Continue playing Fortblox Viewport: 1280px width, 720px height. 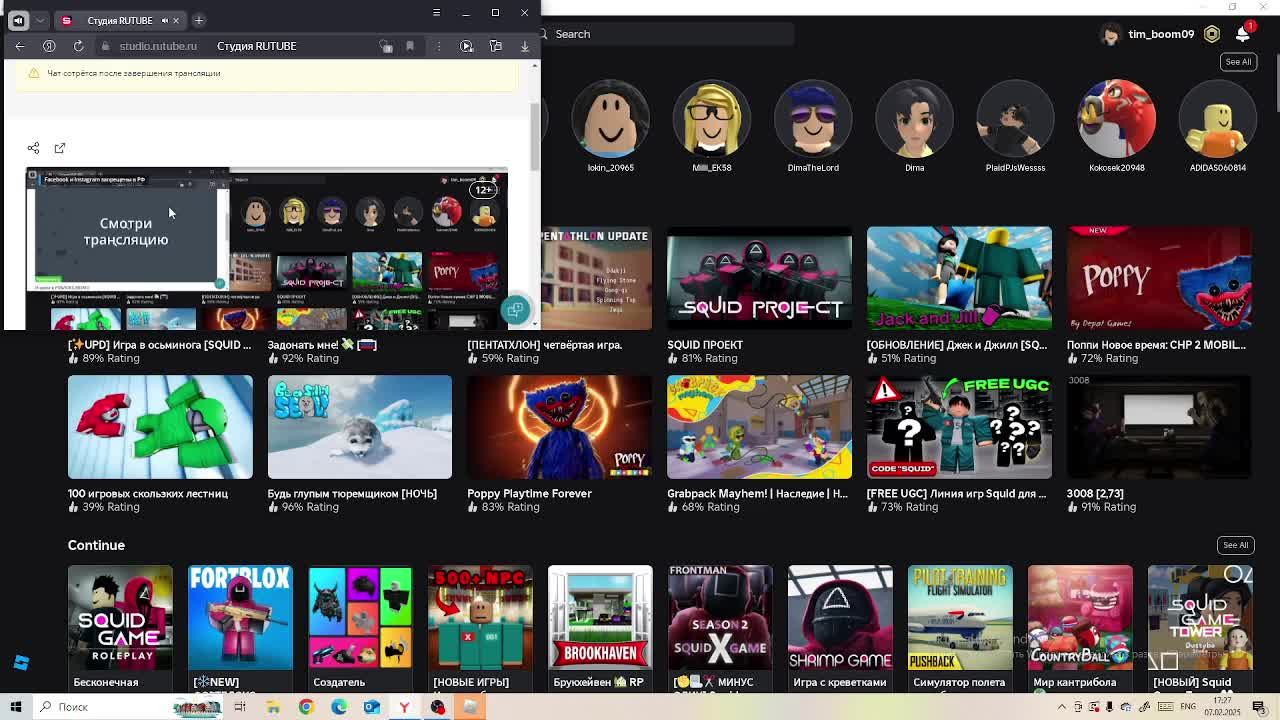click(240, 618)
